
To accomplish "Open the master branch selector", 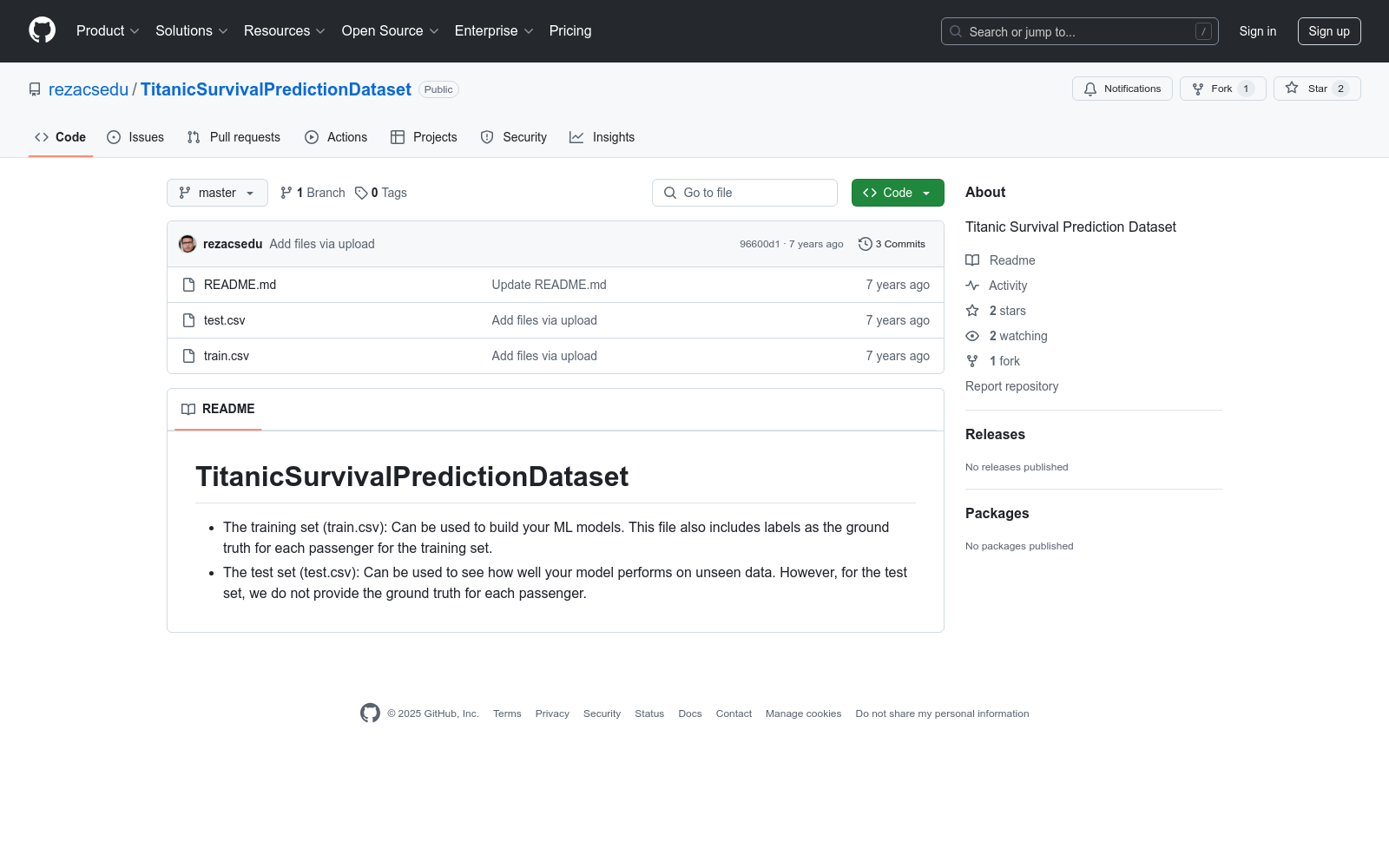I will click(217, 193).
